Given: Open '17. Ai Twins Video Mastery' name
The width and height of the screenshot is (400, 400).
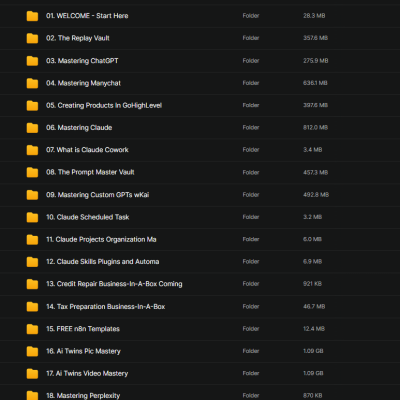Looking at the screenshot, I should (x=87, y=373).
